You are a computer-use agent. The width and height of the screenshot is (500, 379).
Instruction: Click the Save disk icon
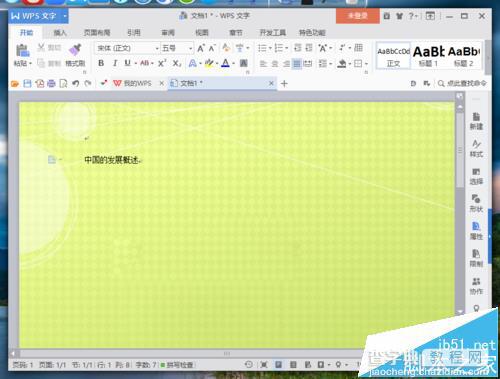pyautogui.click(x=27, y=84)
